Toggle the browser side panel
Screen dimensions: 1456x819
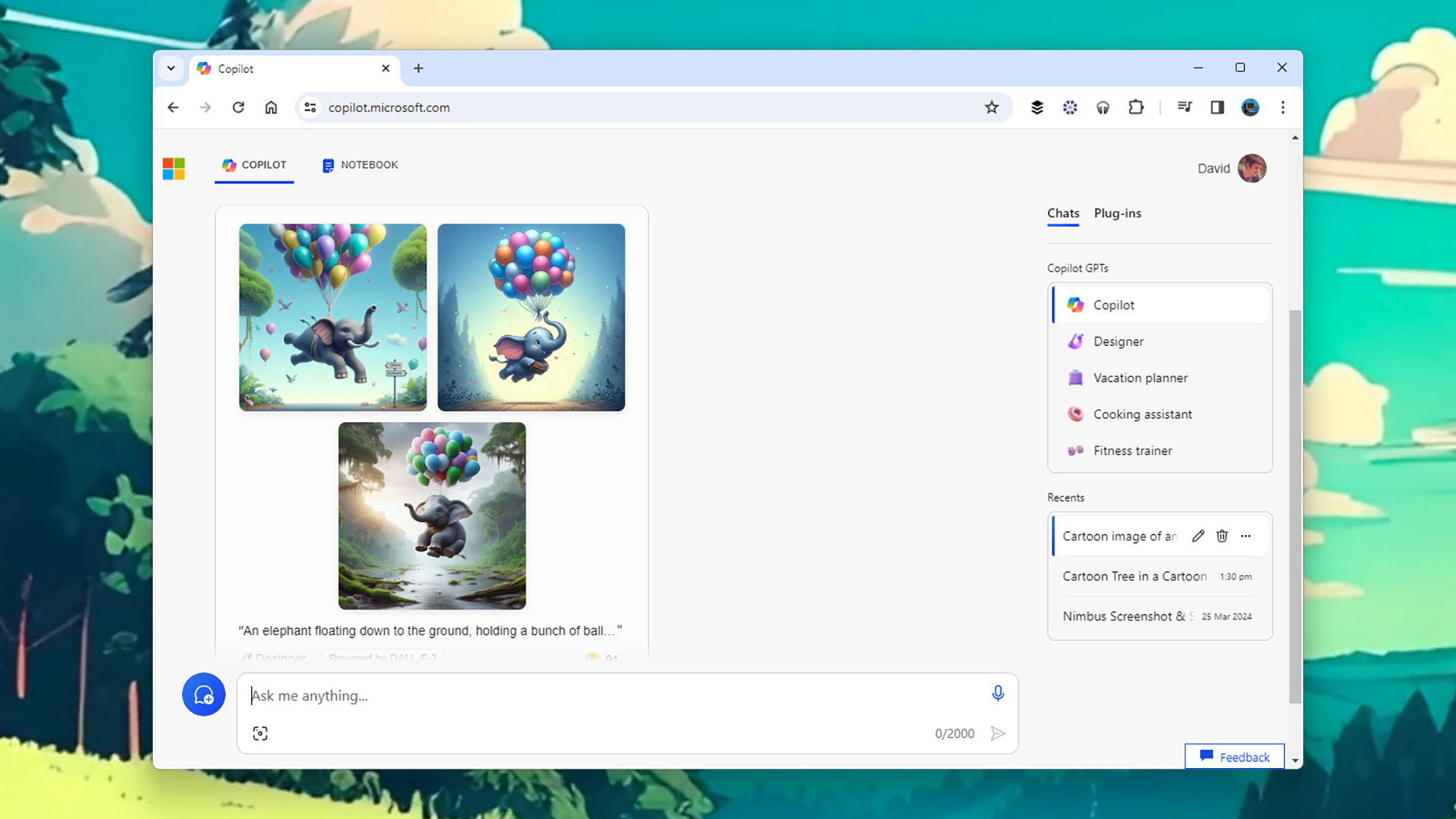click(1217, 108)
